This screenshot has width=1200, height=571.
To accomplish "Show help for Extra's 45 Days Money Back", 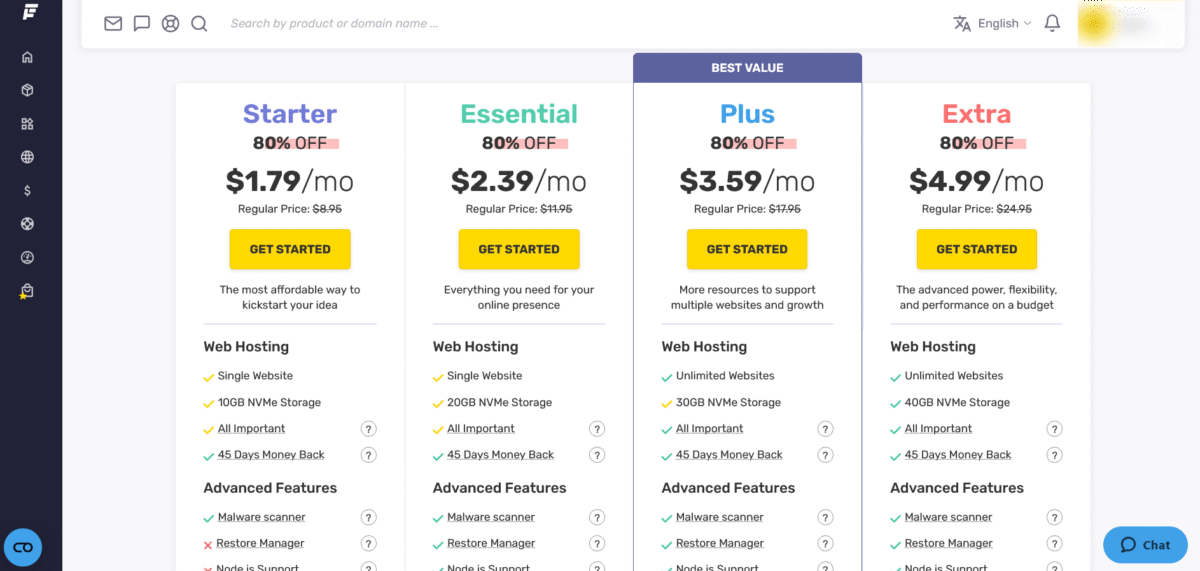I will 1054,455.
